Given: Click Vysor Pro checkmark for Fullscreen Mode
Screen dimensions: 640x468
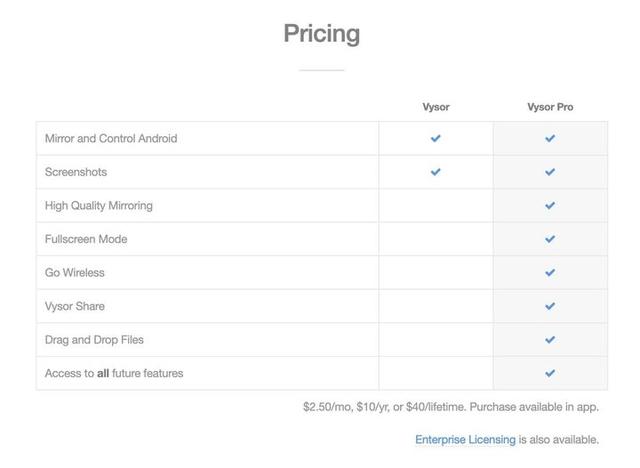Looking at the screenshot, I should coord(549,239).
